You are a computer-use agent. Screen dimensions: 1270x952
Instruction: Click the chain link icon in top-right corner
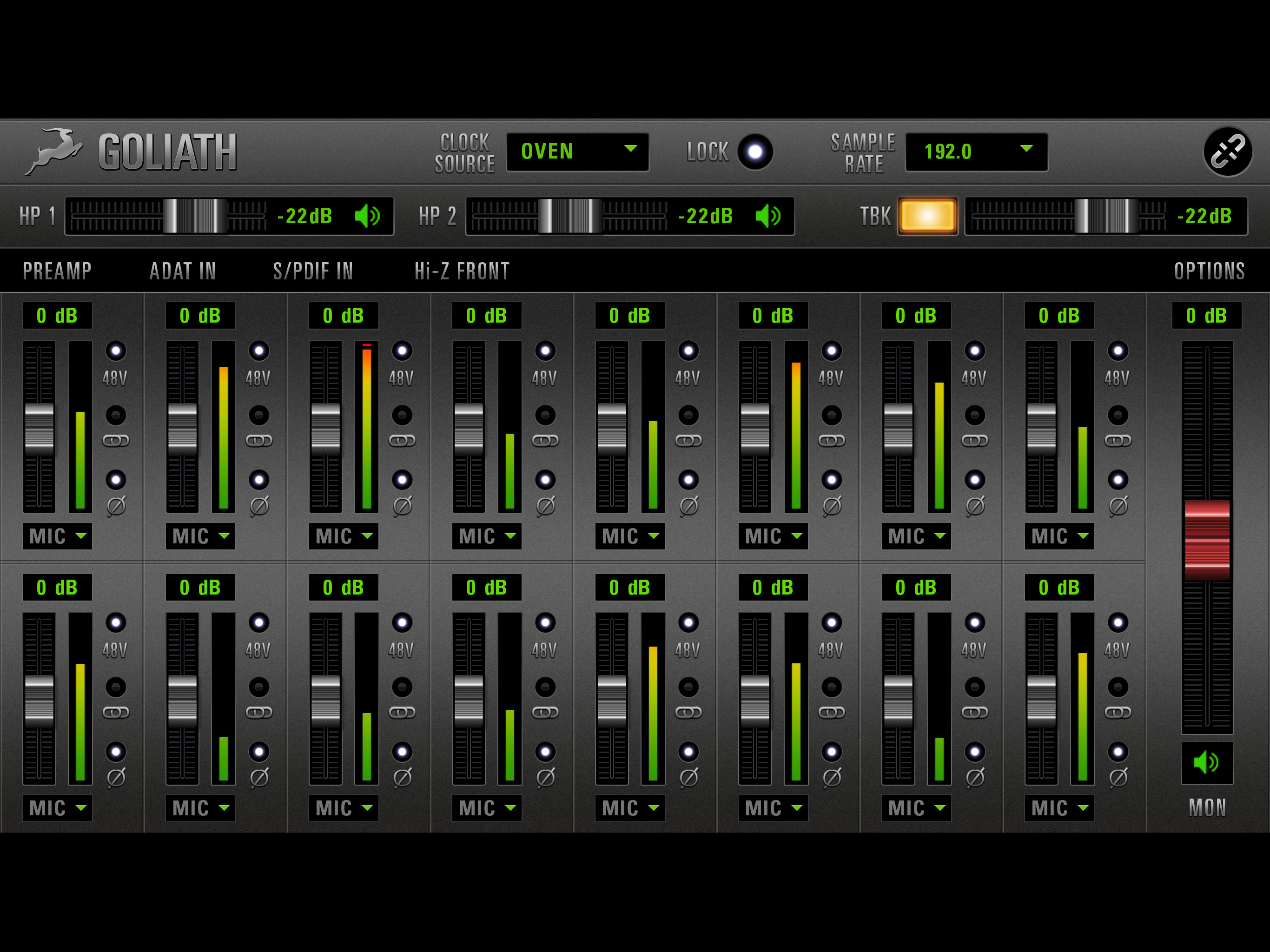[x=1228, y=152]
